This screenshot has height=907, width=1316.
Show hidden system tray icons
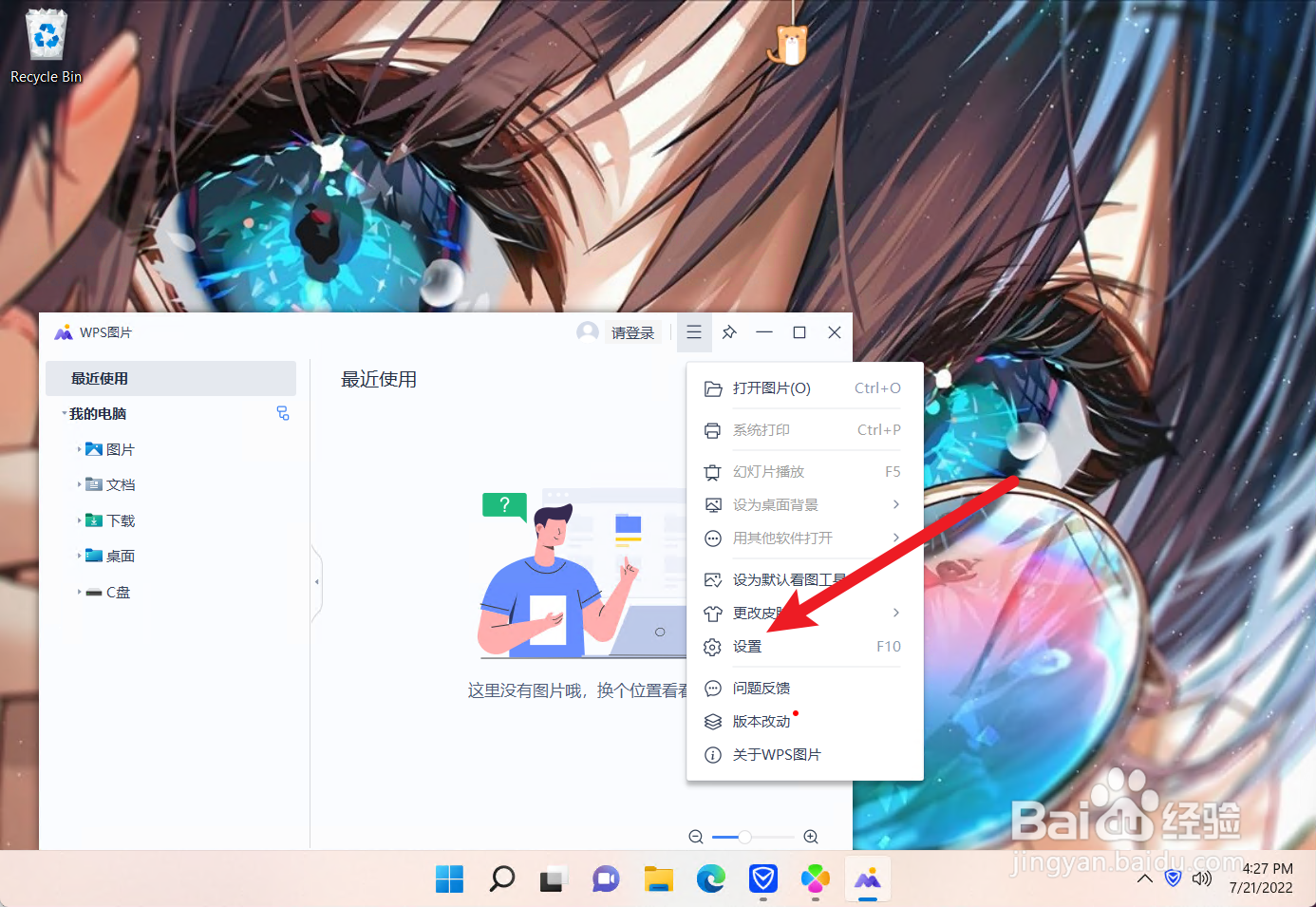pos(1145,879)
